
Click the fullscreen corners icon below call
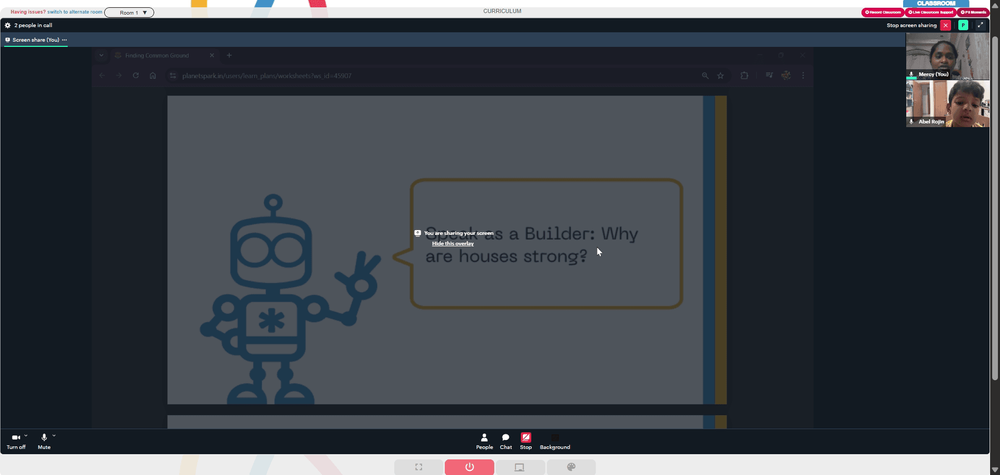(x=418, y=467)
